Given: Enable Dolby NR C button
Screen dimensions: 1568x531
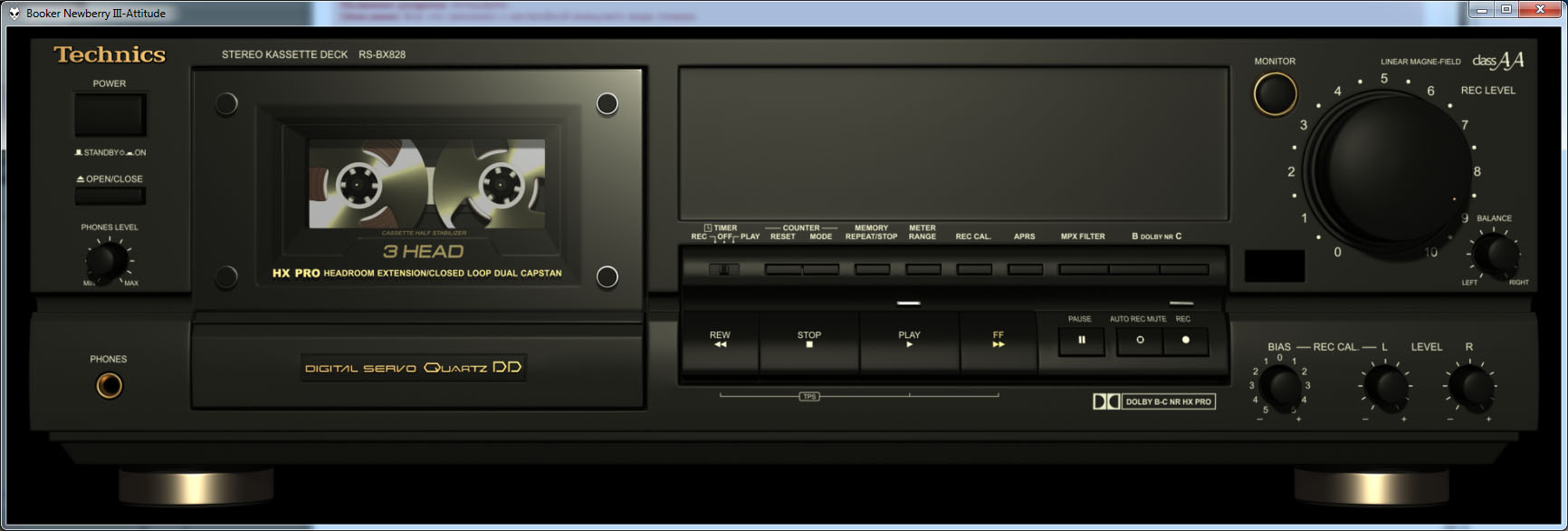Looking at the screenshot, I should [x=1184, y=269].
